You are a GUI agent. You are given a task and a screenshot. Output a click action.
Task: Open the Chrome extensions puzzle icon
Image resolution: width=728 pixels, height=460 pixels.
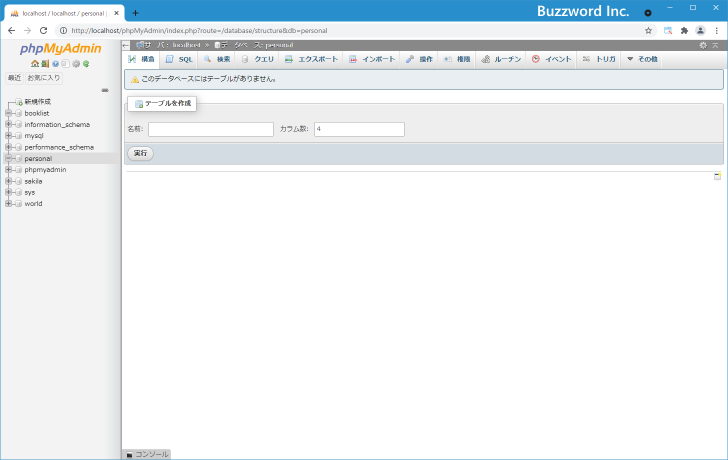pos(684,31)
